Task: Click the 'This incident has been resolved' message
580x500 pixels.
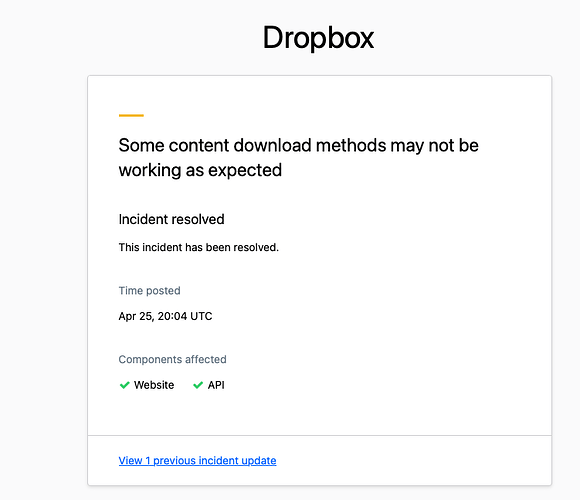Action: click(198, 247)
